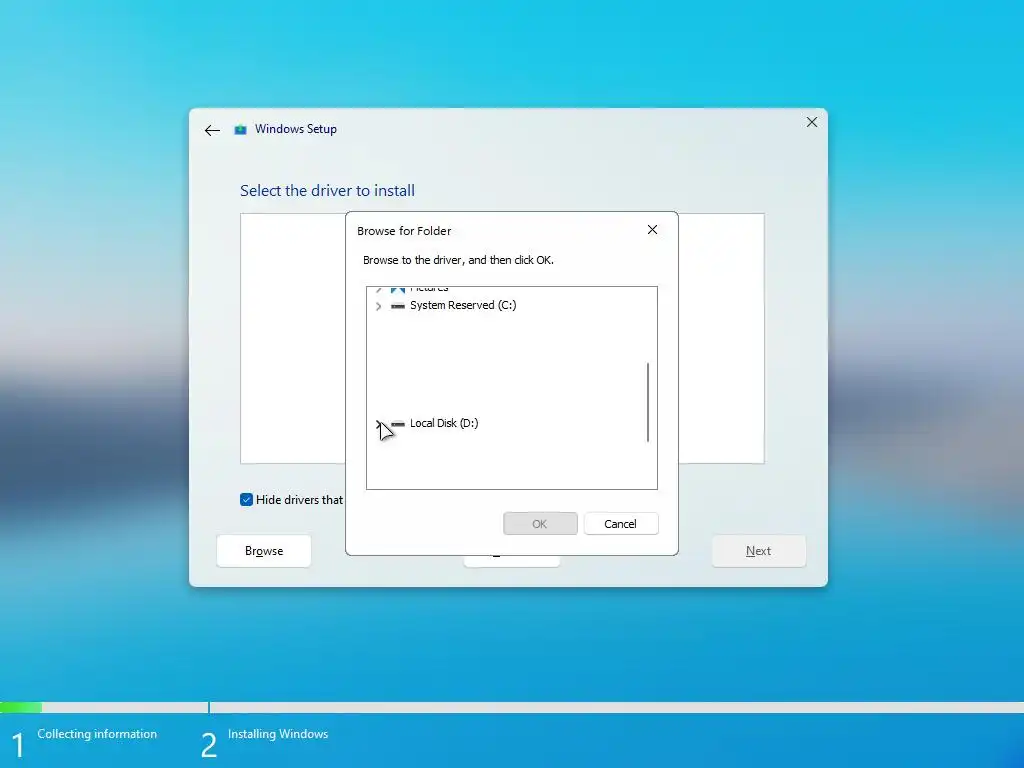Close the Browse for Folder dialog

pyautogui.click(x=652, y=230)
